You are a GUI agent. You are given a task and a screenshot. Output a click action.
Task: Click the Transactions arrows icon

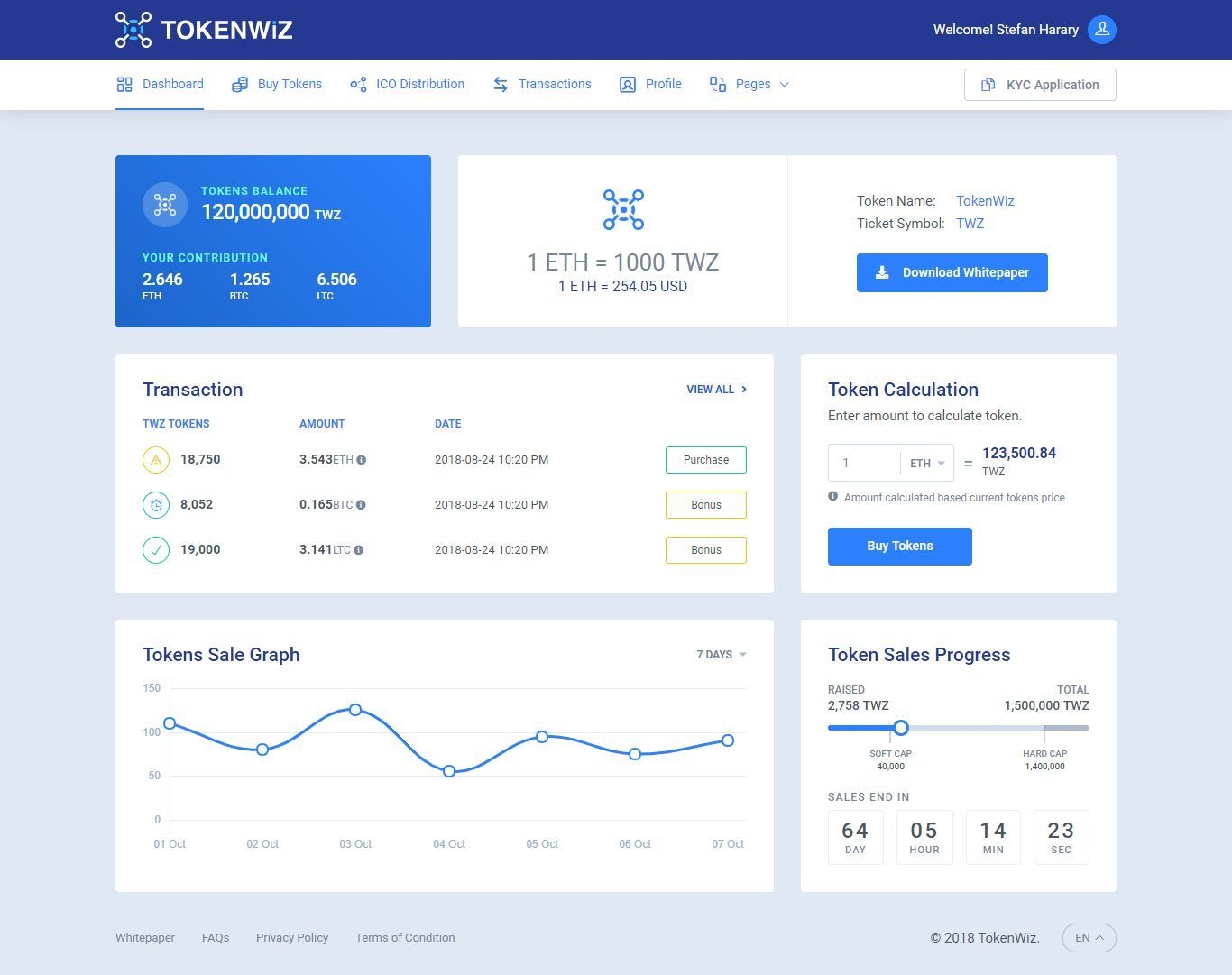pos(501,84)
